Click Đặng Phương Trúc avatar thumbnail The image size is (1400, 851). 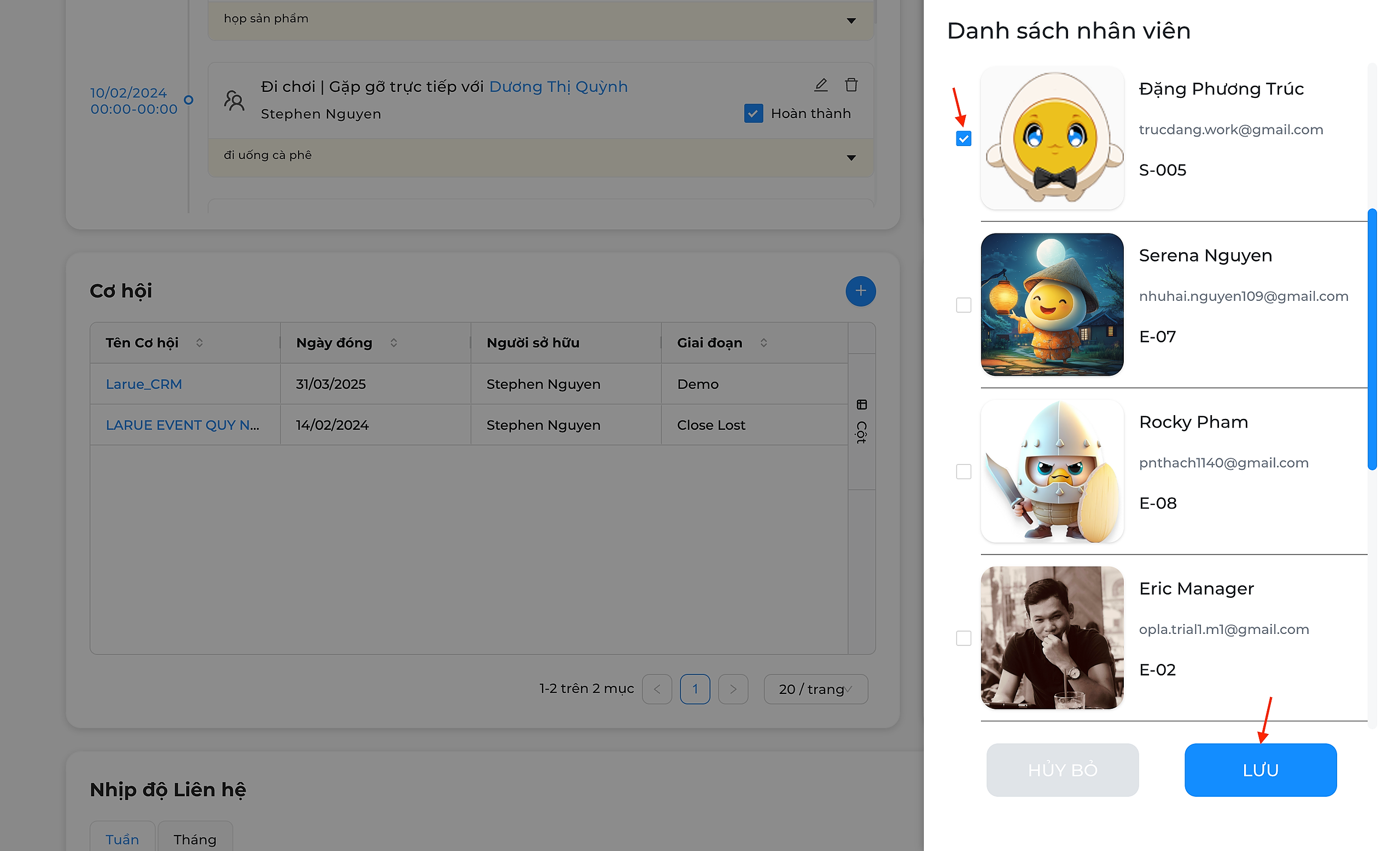[x=1052, y=137]
